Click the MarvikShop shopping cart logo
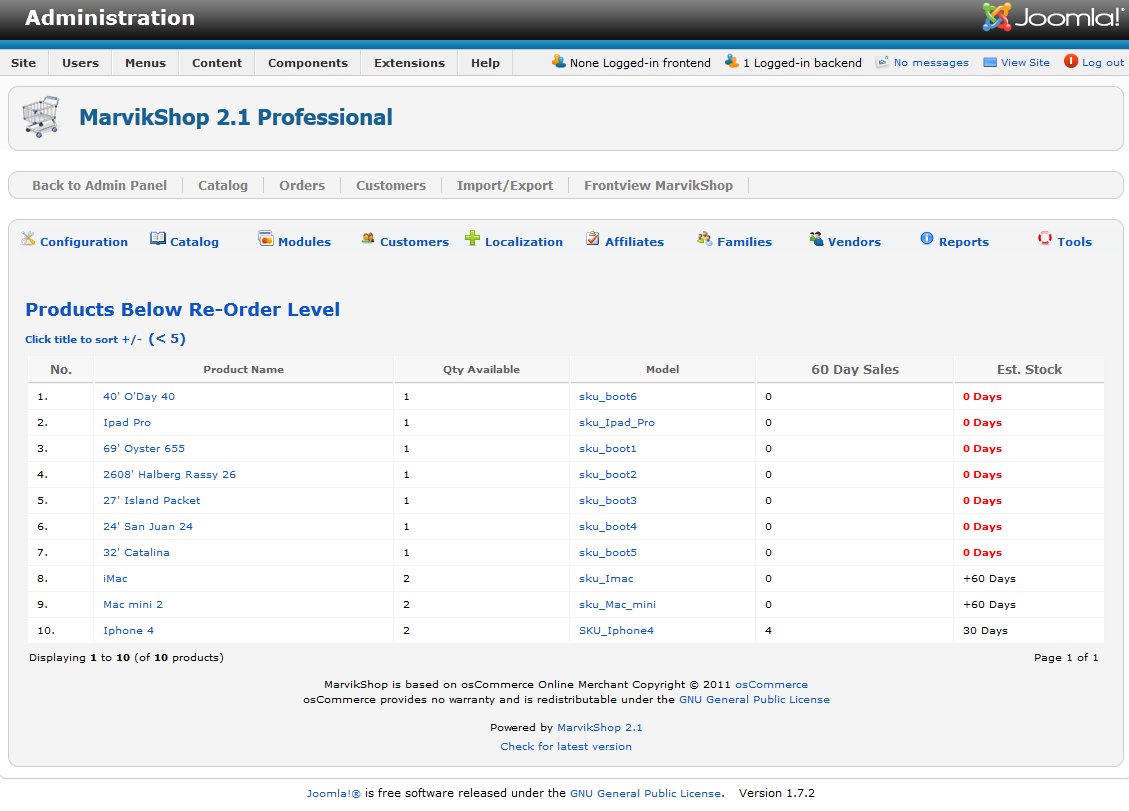1129x811 pixels. coord(41,117)
